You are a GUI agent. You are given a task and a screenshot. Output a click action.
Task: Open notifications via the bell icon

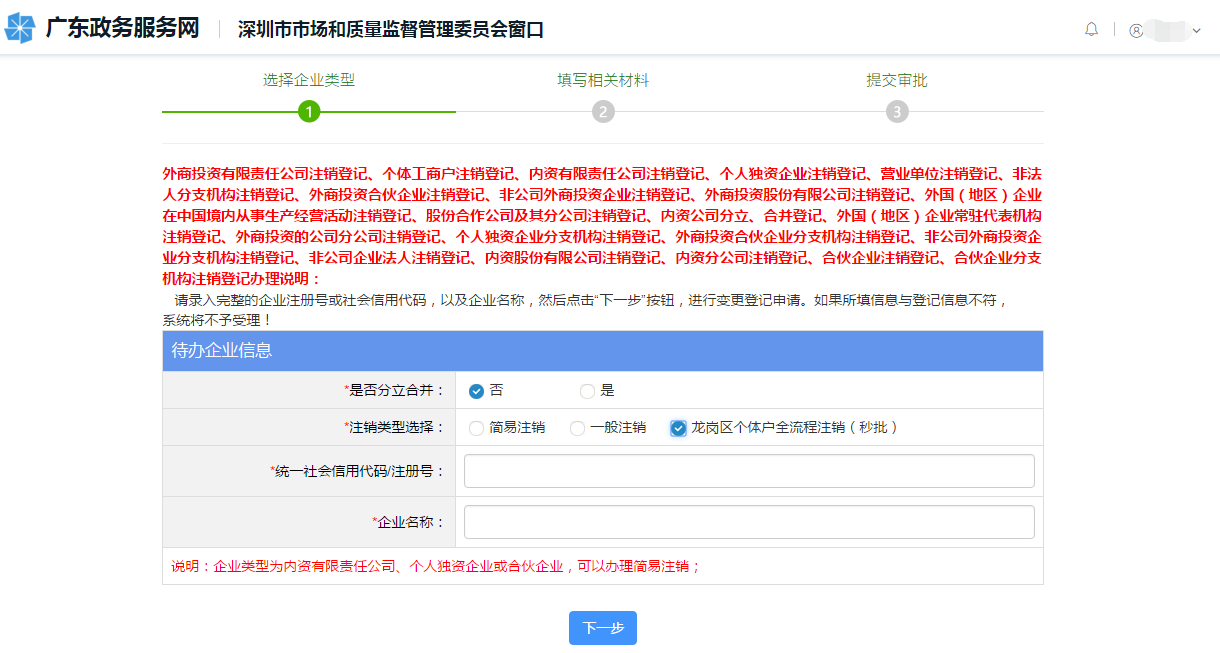coord(1091,30)
